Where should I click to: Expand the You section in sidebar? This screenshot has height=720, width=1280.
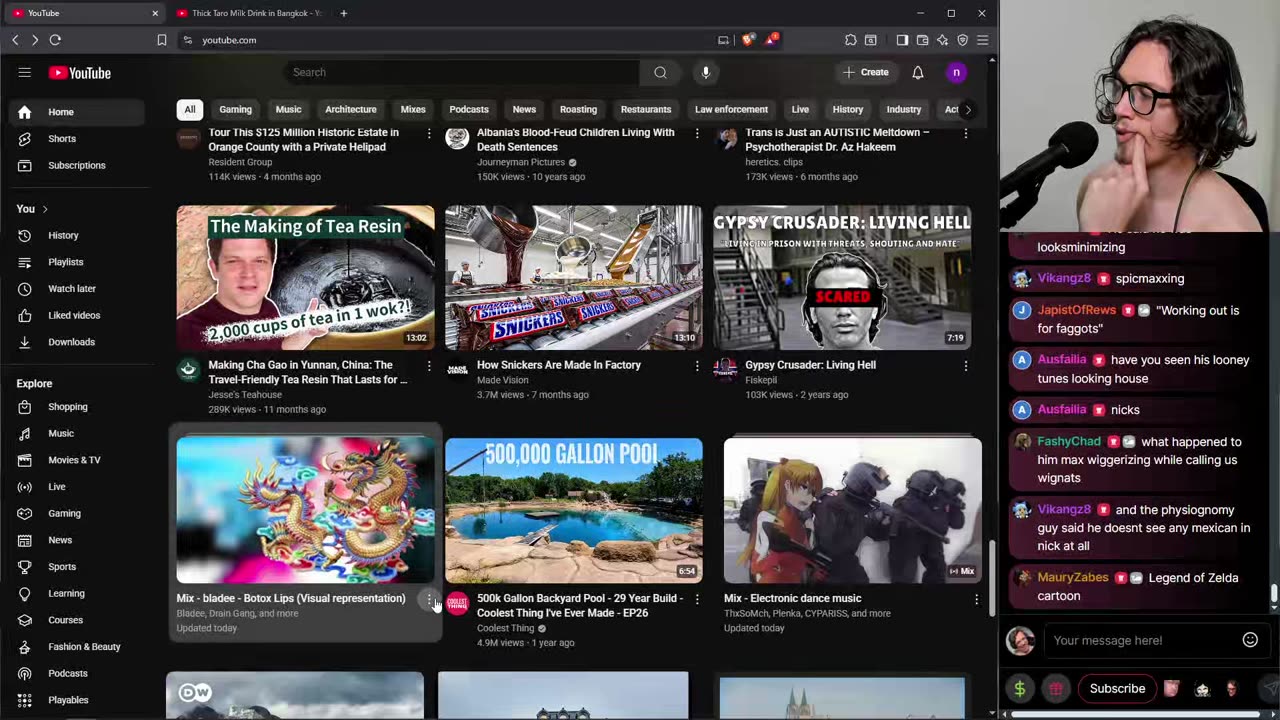(x=32, y=209)
